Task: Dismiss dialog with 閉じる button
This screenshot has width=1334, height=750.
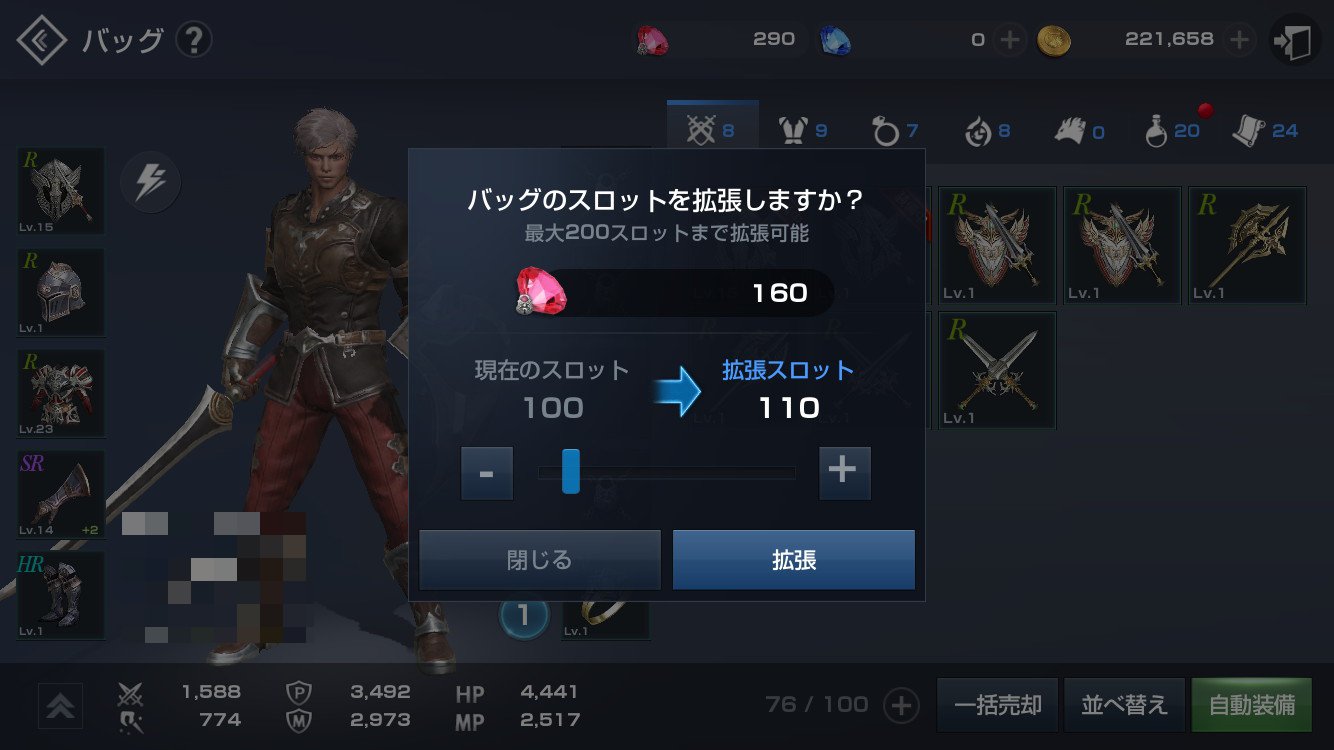Action: point(540,560)
